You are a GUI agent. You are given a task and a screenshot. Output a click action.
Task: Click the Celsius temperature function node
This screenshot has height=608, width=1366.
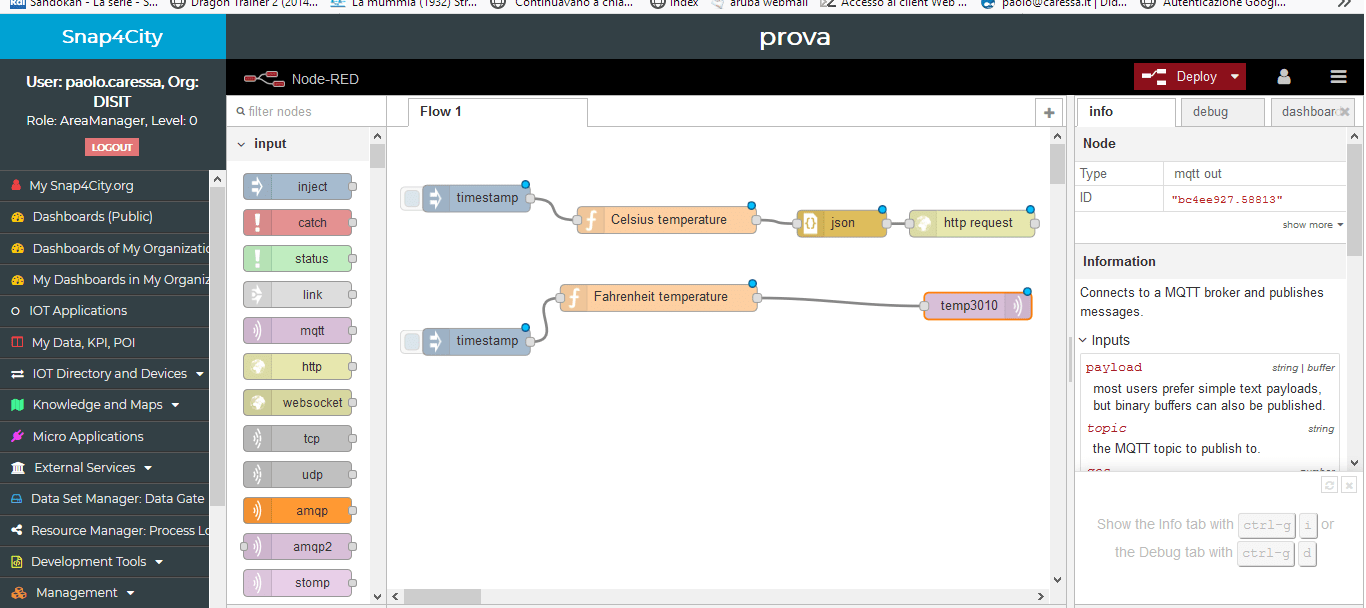click(x=667, y=220)
